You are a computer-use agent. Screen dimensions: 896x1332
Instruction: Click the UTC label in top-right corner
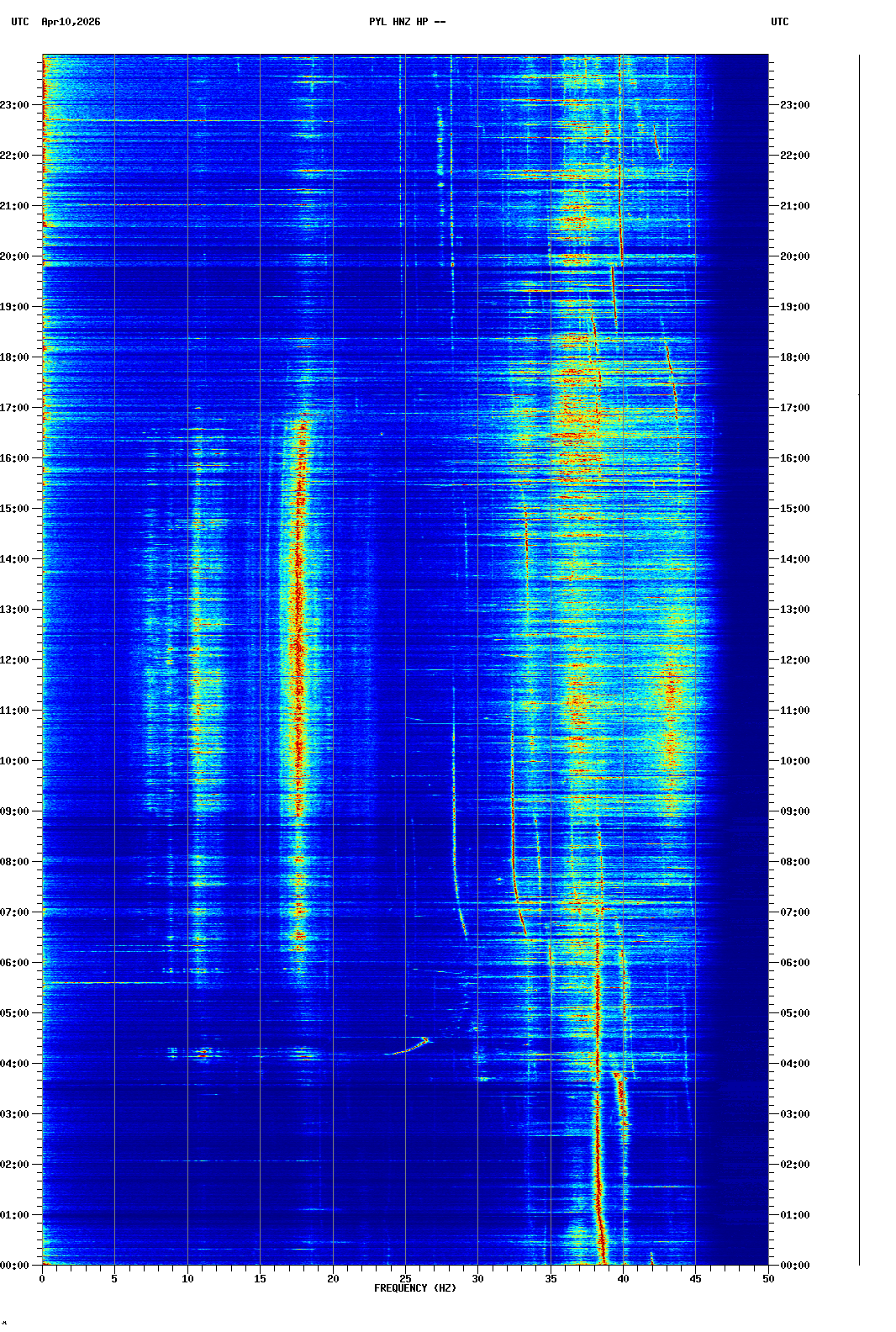point(779,22)
